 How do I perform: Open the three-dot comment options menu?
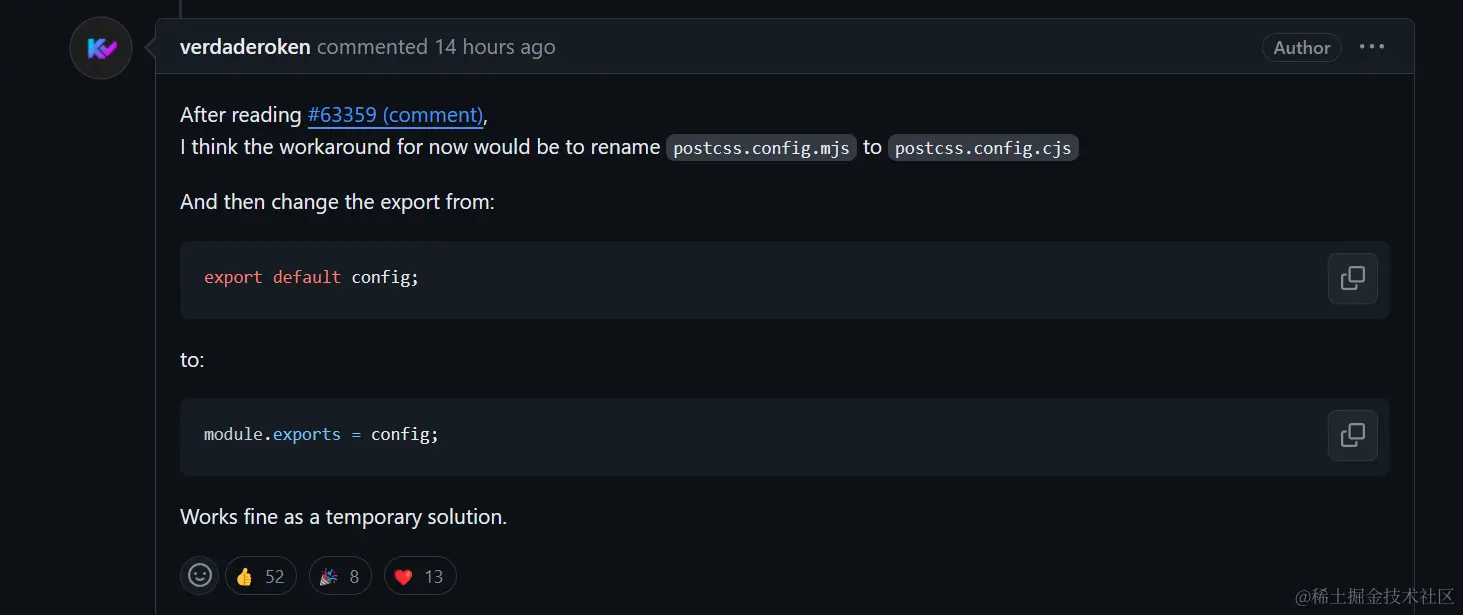[1372, 47]
